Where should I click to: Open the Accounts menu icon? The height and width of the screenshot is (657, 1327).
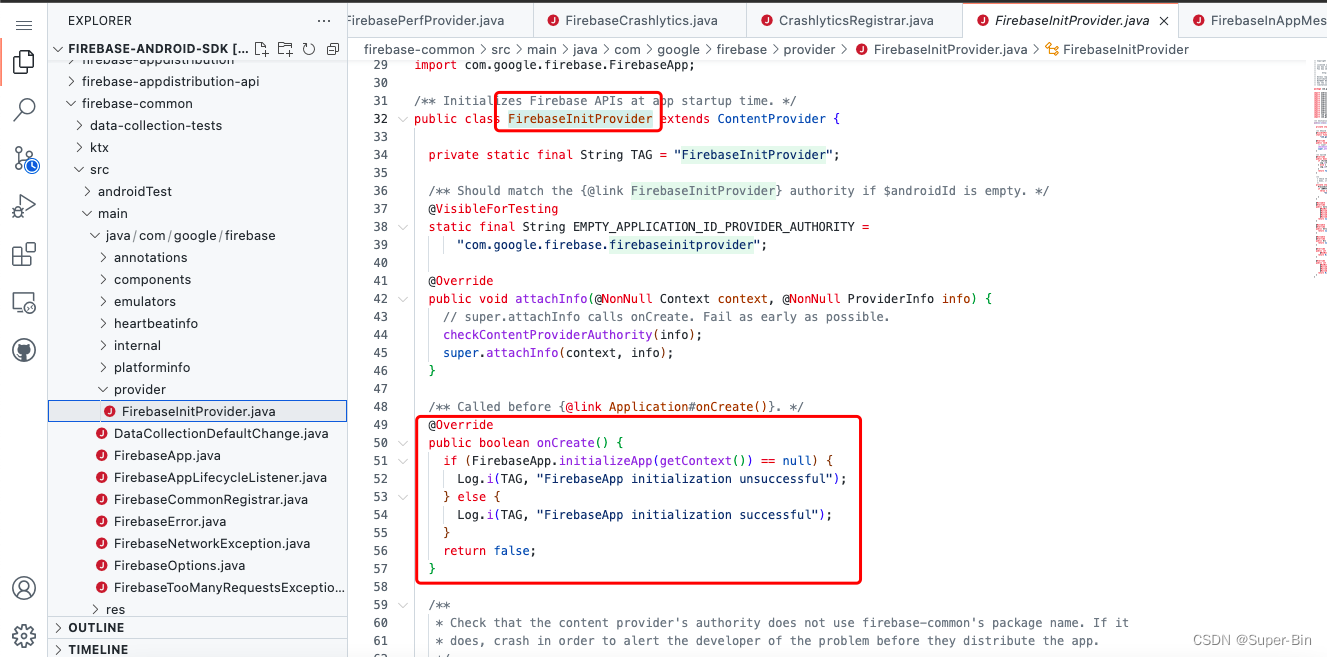coord(24,588)
